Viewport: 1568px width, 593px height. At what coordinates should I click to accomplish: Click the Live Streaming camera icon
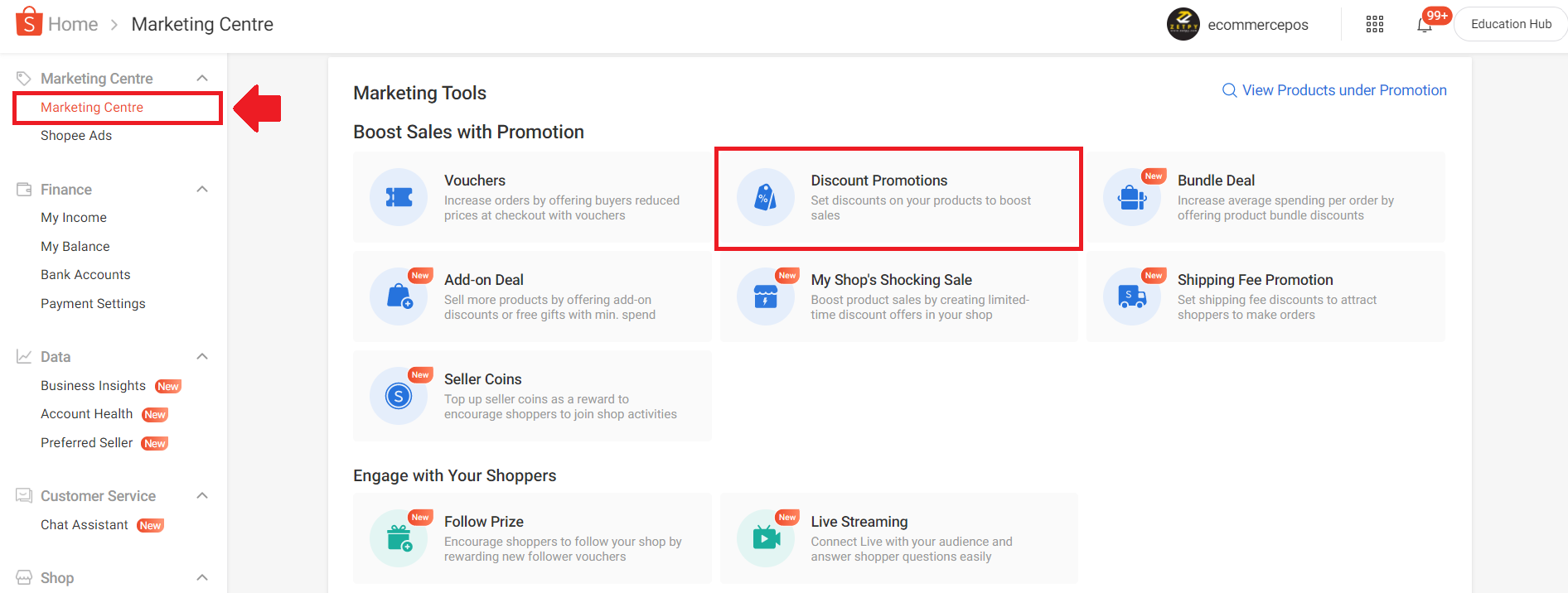[766, 538]
